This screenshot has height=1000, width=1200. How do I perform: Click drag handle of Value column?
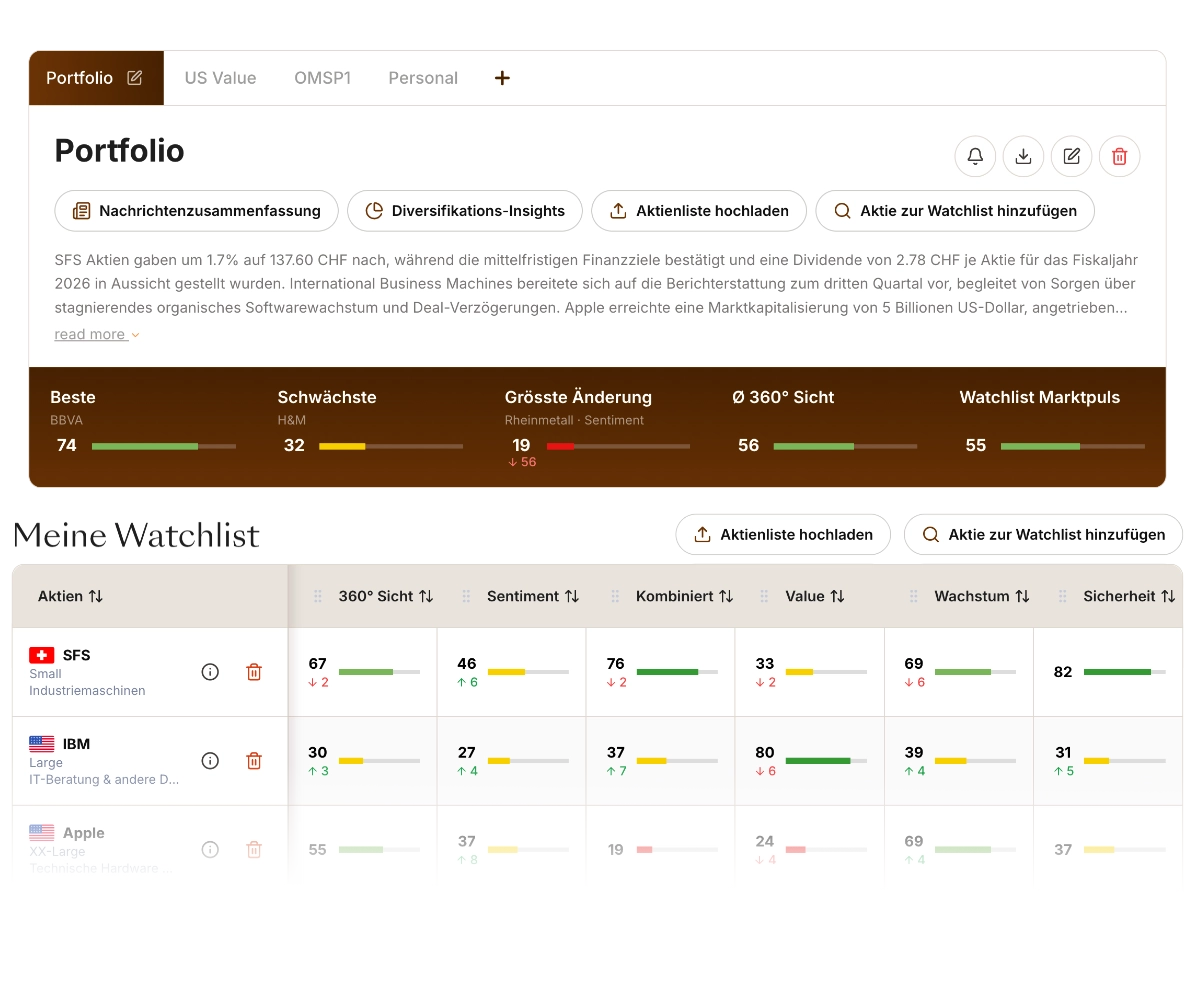pyautogui.click(x=764, y=596)
